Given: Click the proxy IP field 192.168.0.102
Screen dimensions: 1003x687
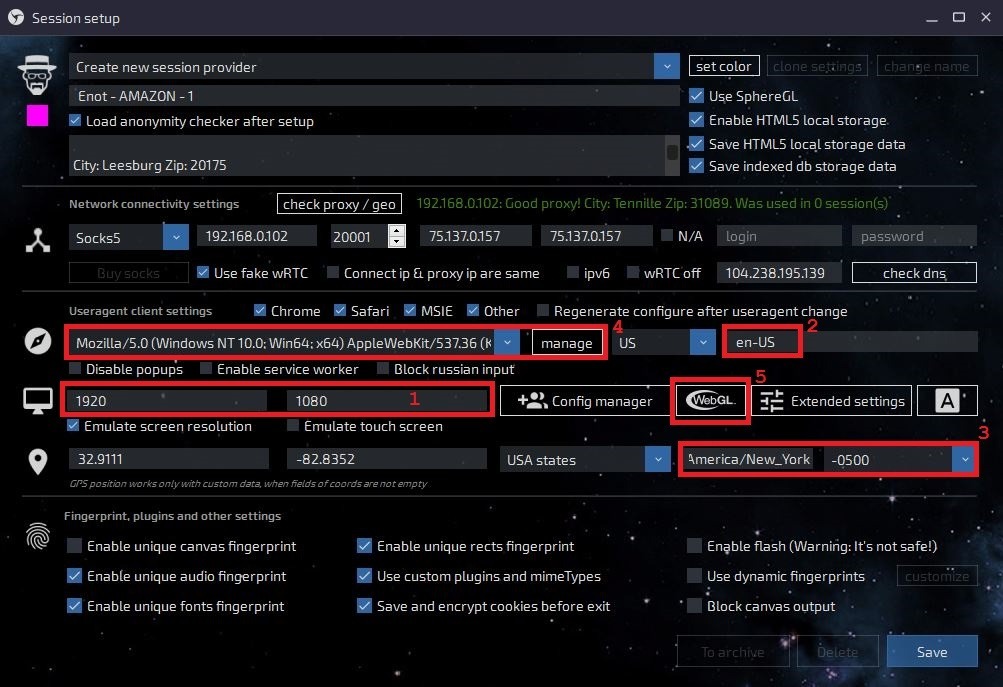Looking at the screenshot, I should click(257, 236).
